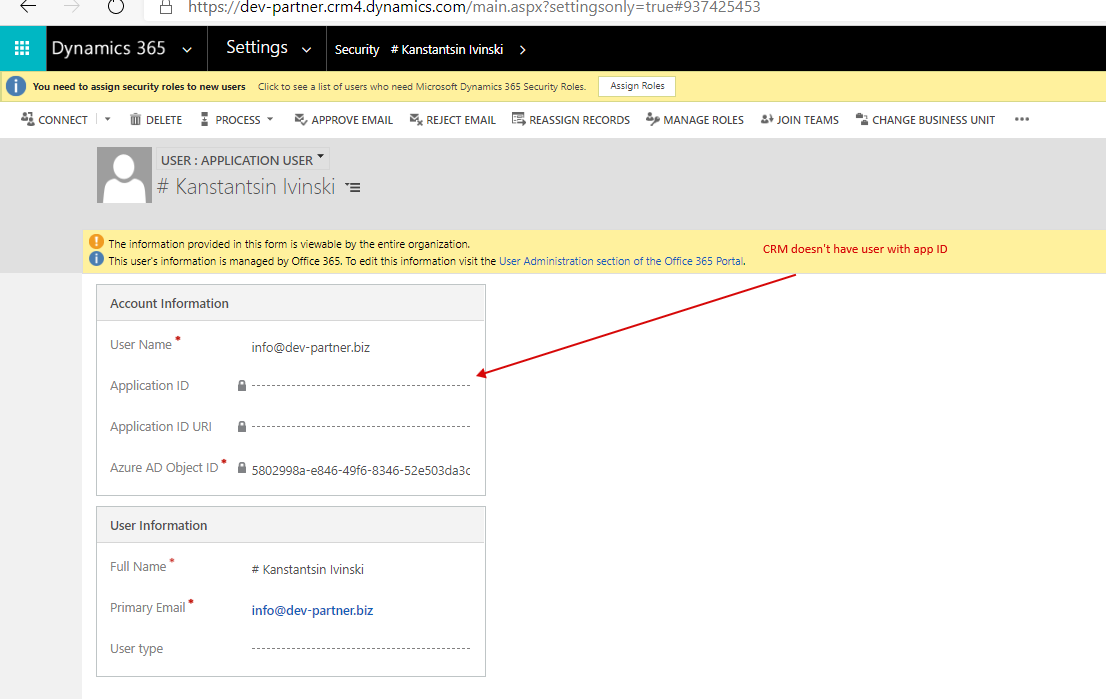Click the Change Business Unit command

[925, 119]
